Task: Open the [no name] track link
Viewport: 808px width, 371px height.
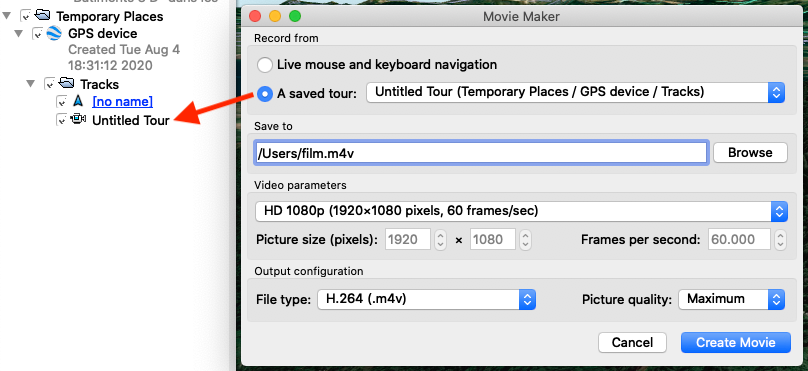Action: tap(122, 102)
